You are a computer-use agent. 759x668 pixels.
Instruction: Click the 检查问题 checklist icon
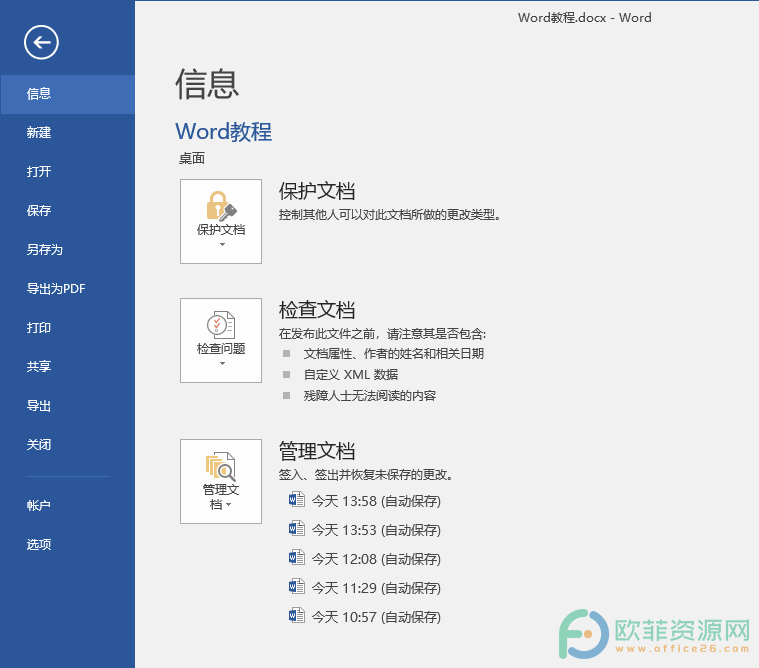tap(221, 325)
